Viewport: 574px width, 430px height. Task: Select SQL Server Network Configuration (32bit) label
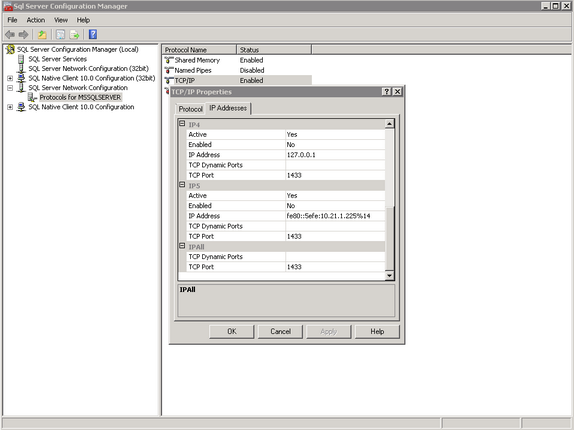click(x=89, y=68)
